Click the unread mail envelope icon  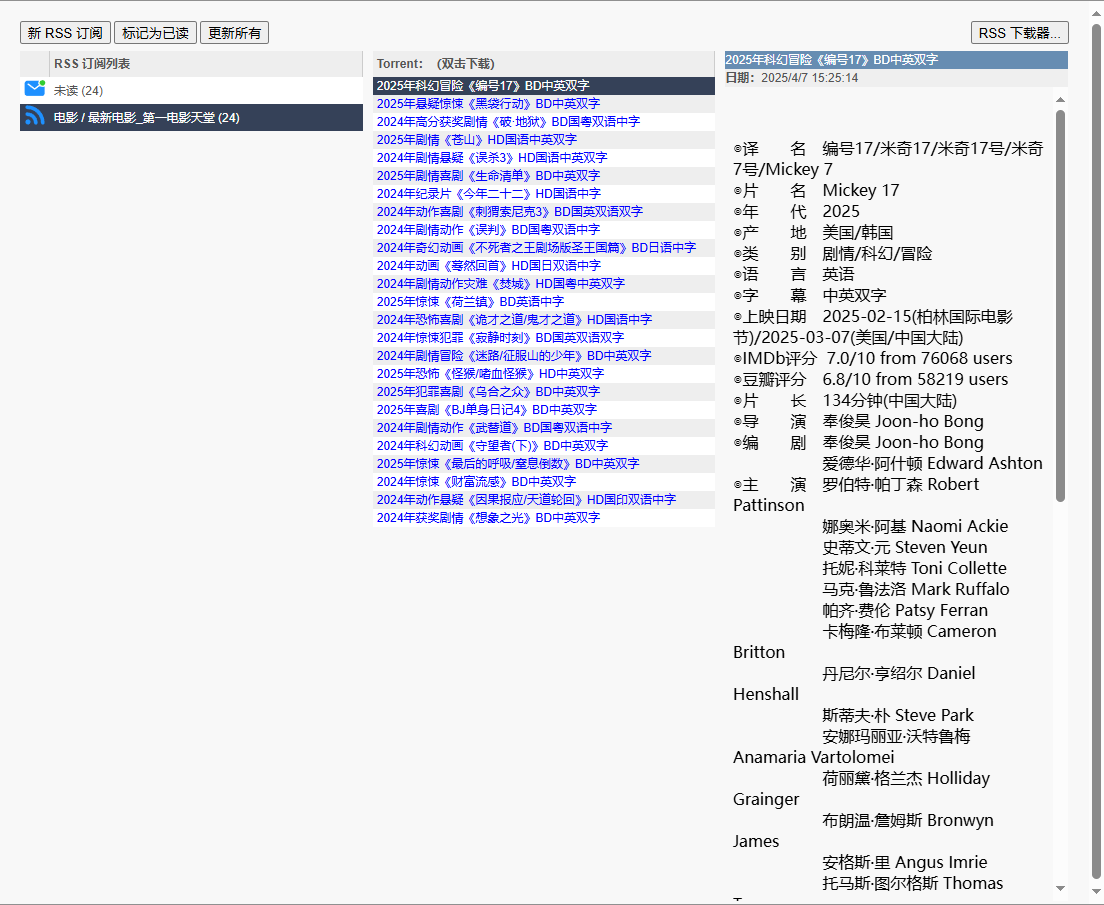tap(35, 89)
